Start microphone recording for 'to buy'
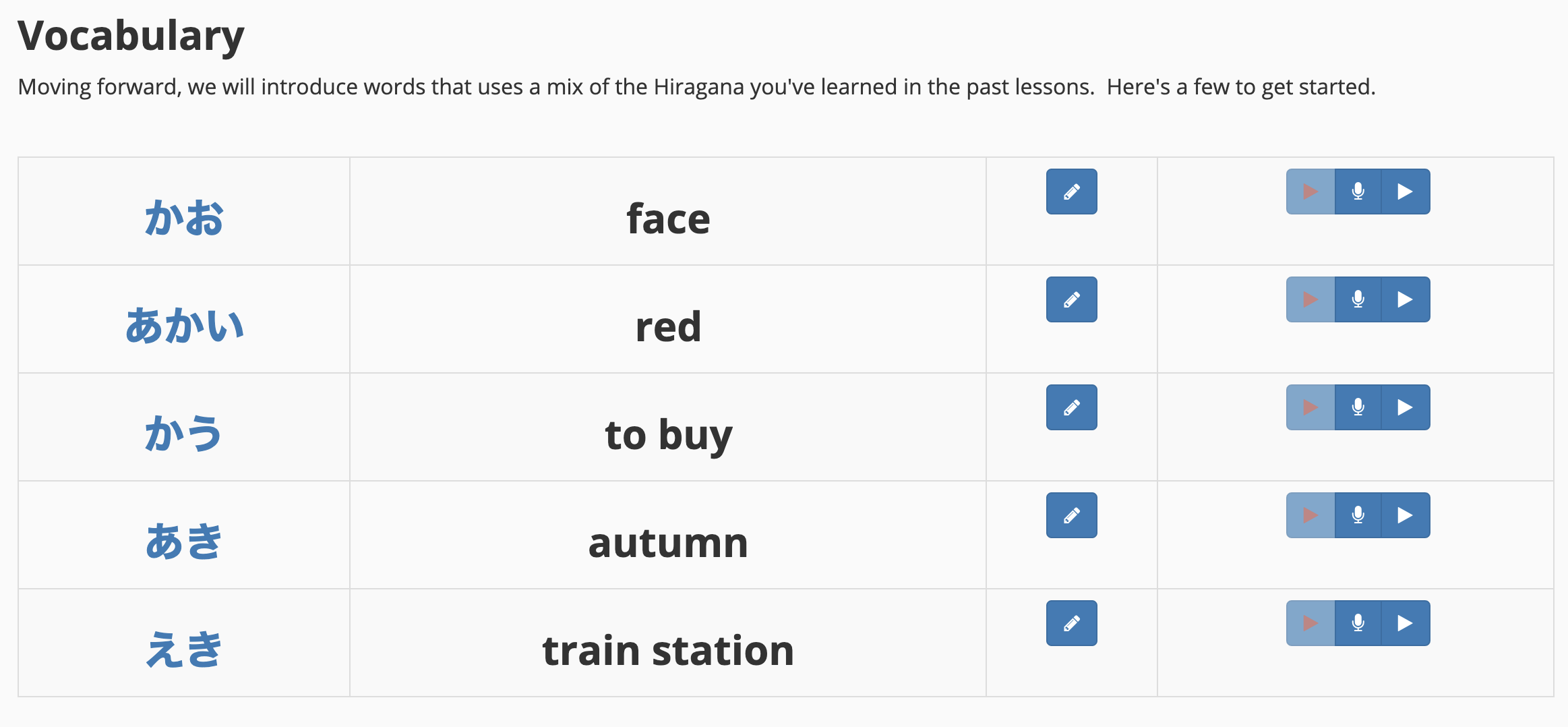1568x727 pixels. click(1358, 407)
